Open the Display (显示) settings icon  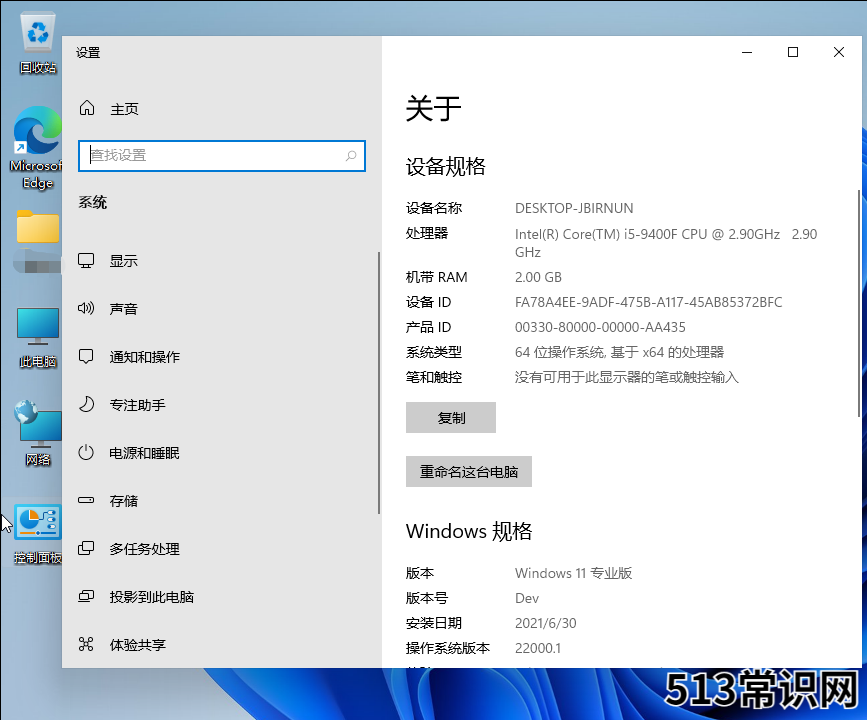[x=87, y=261]
